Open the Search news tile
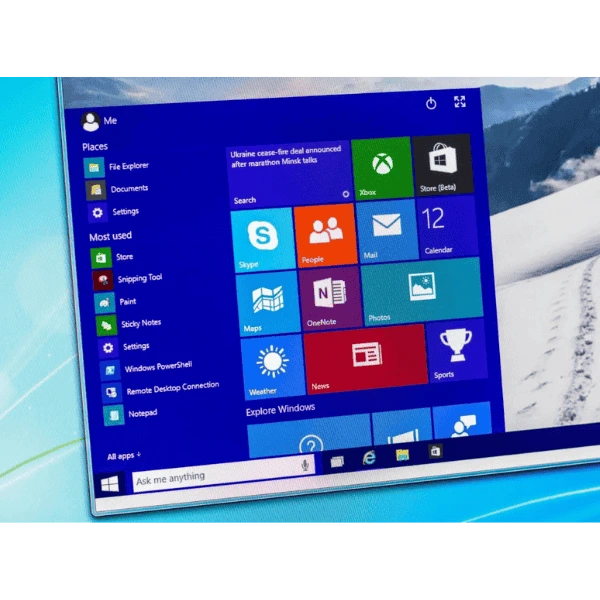This screenshot has width=600, height=600. [x=289, y=174]
